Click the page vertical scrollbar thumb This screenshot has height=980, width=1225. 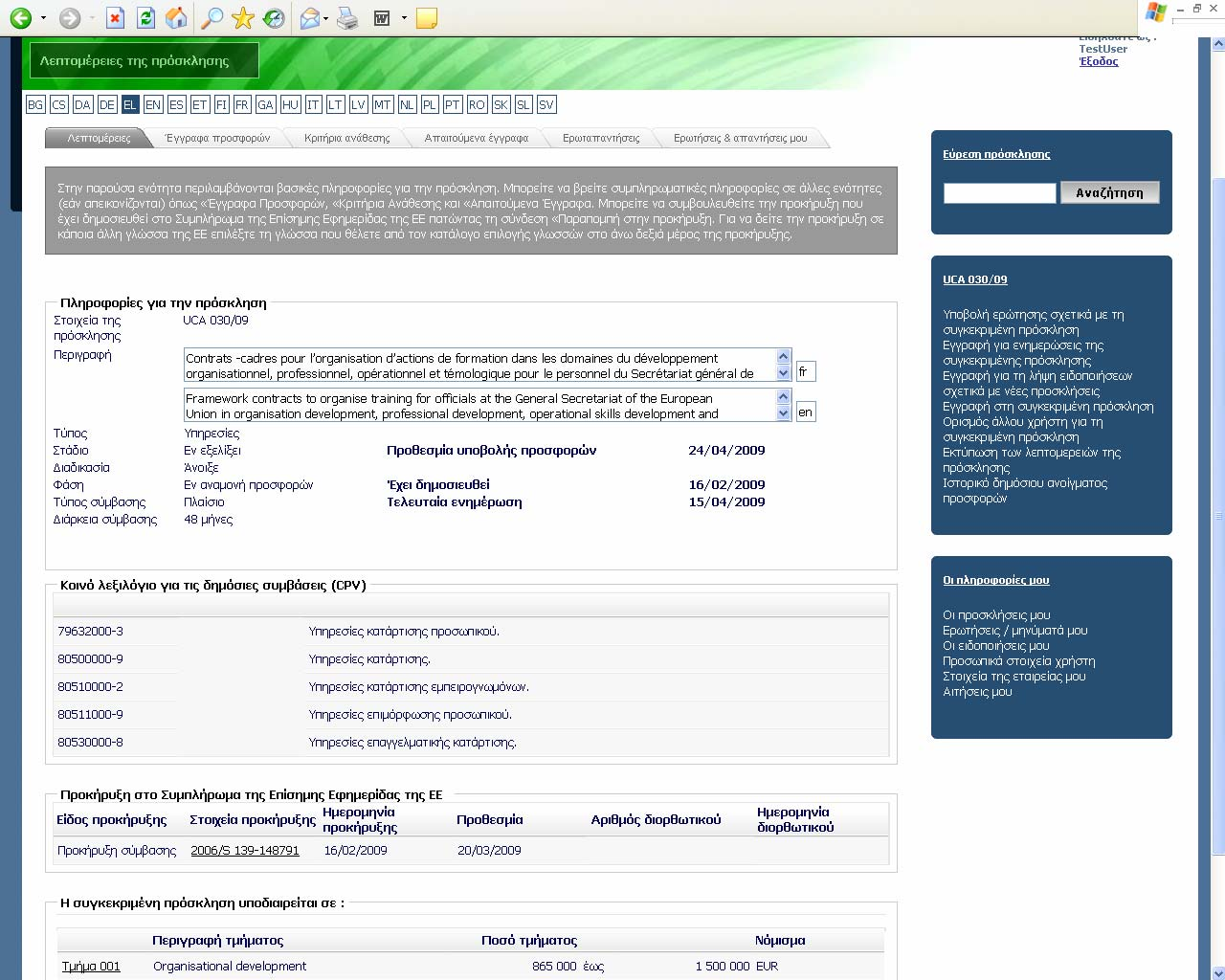click(x=1218, y=517)
